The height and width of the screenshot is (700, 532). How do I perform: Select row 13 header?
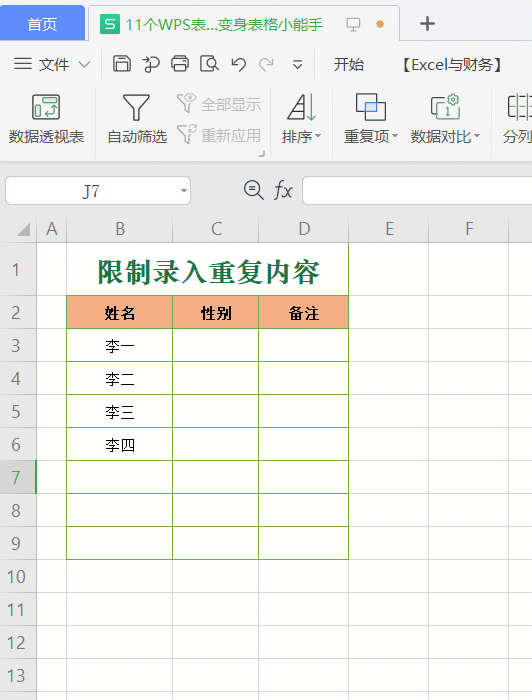coord(18,675)
